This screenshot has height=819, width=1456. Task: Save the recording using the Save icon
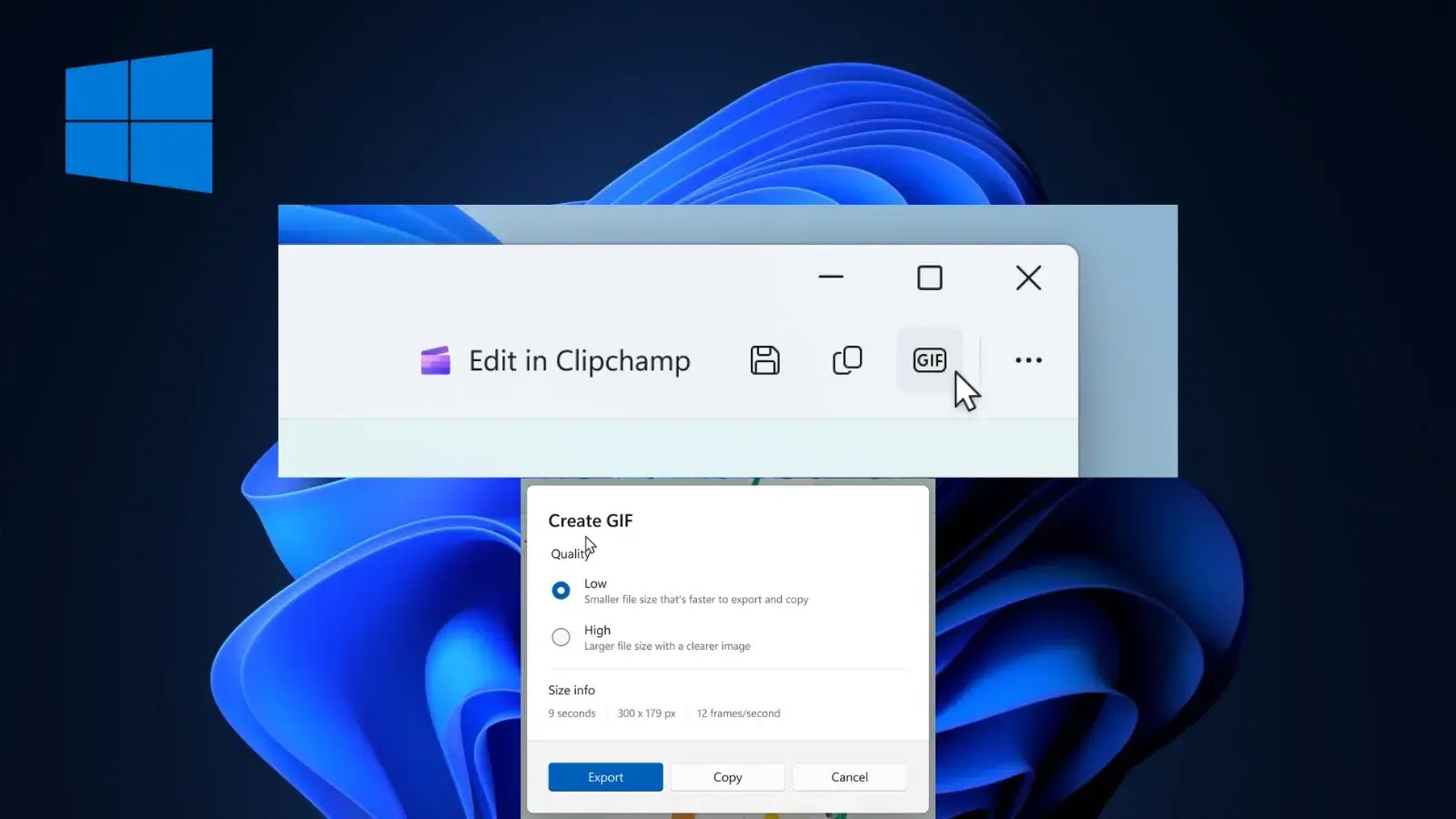click(764, 360)
